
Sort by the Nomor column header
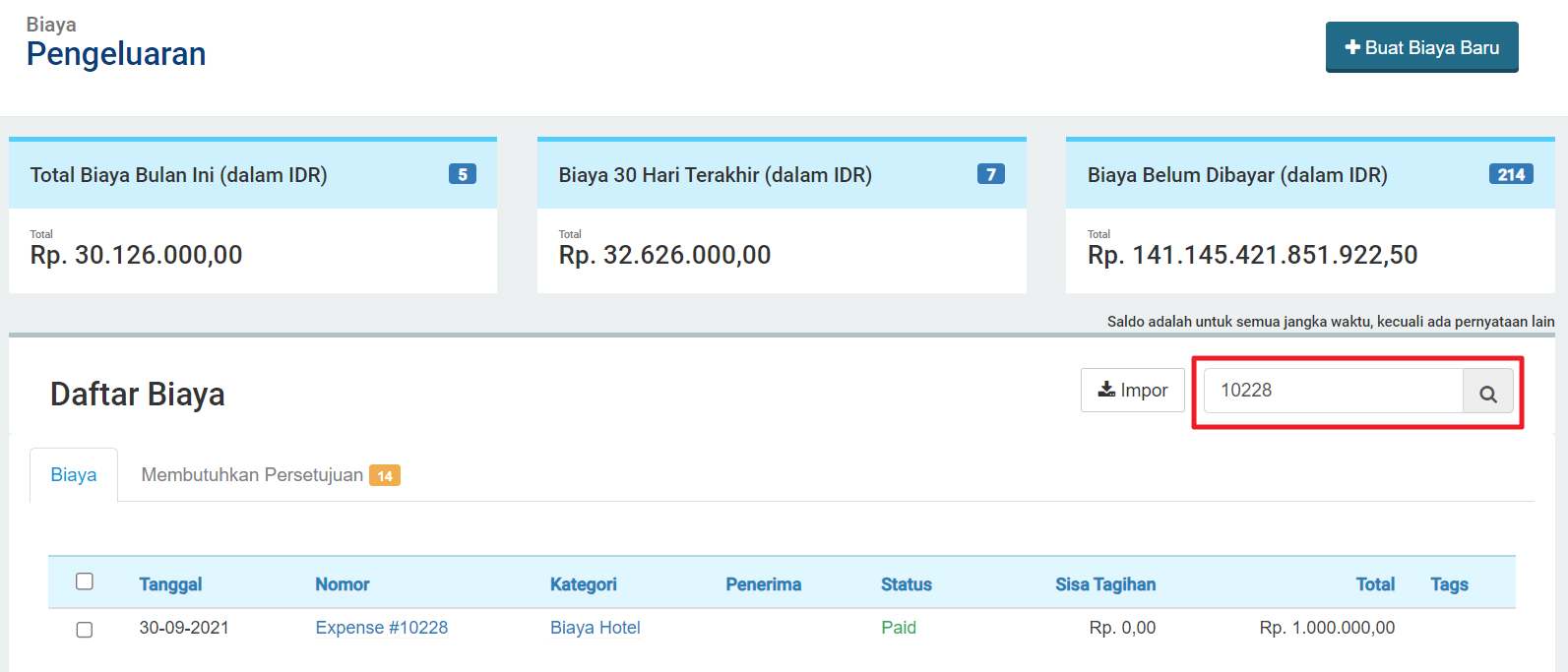[342, 584]
